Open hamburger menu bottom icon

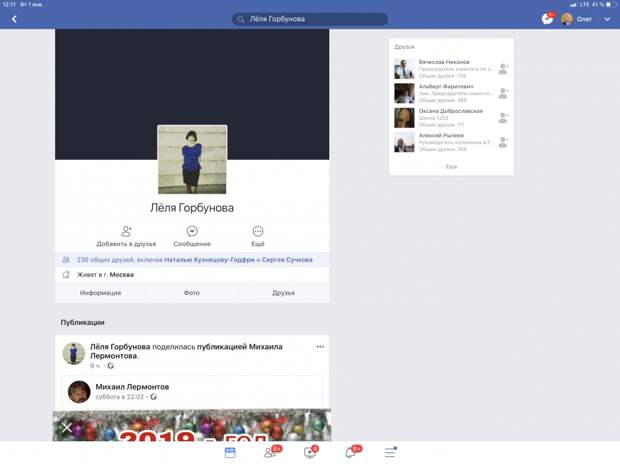pyautogui.click(x=390, y=452)
